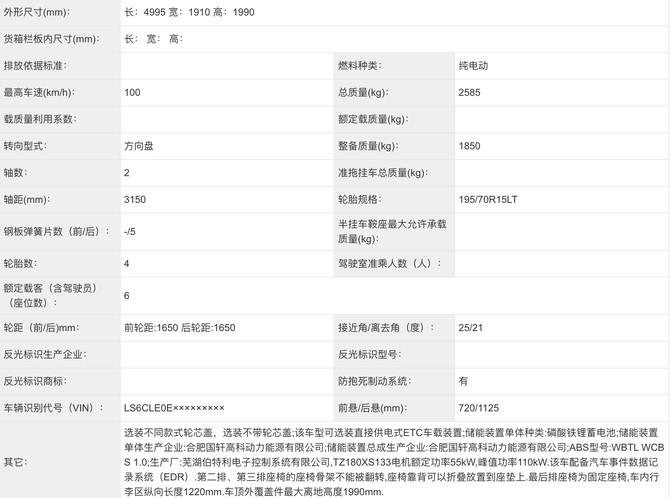672x498 pixels.
Task: Select wheelbase value 3150
Action: point(135,199)
